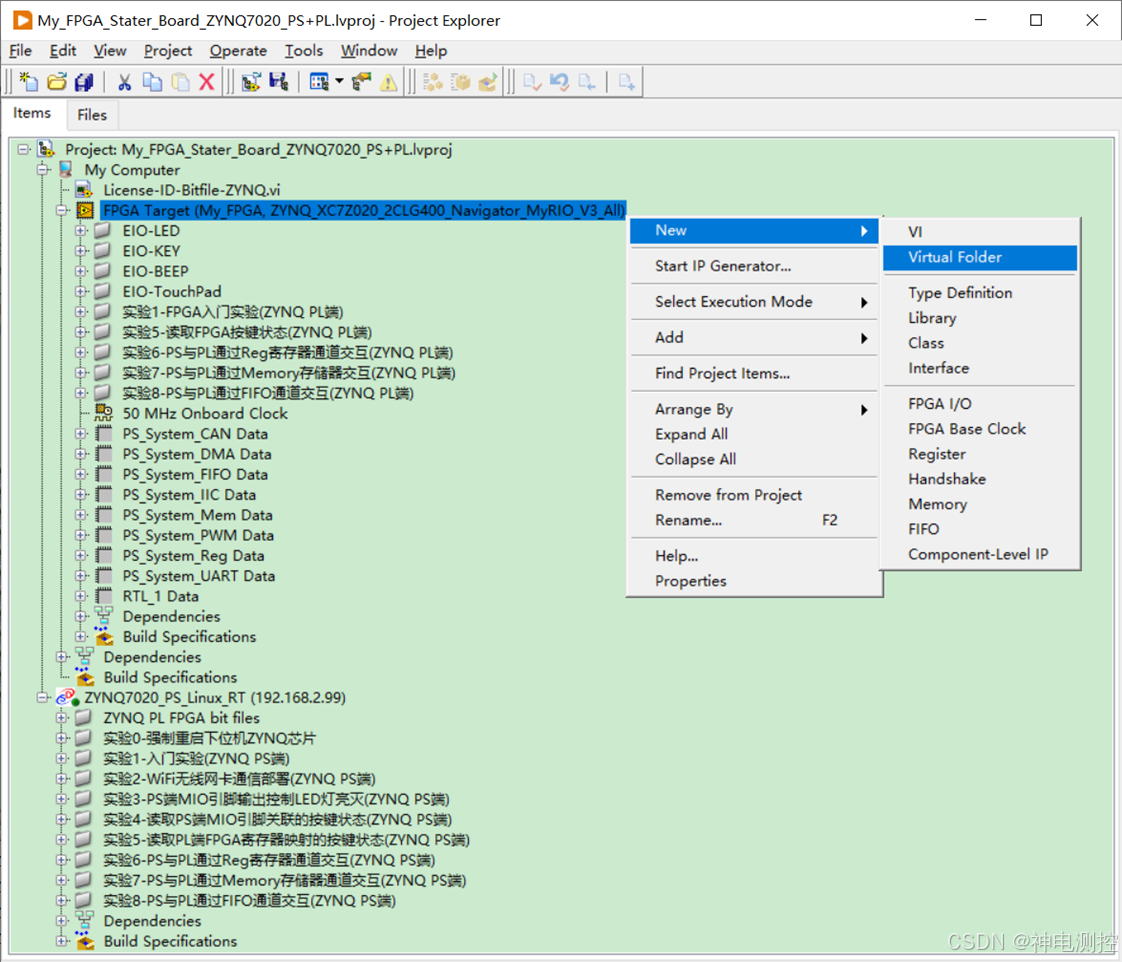Click the Build All boxes icon
1122x962 pixels.
tap(433, 82)
